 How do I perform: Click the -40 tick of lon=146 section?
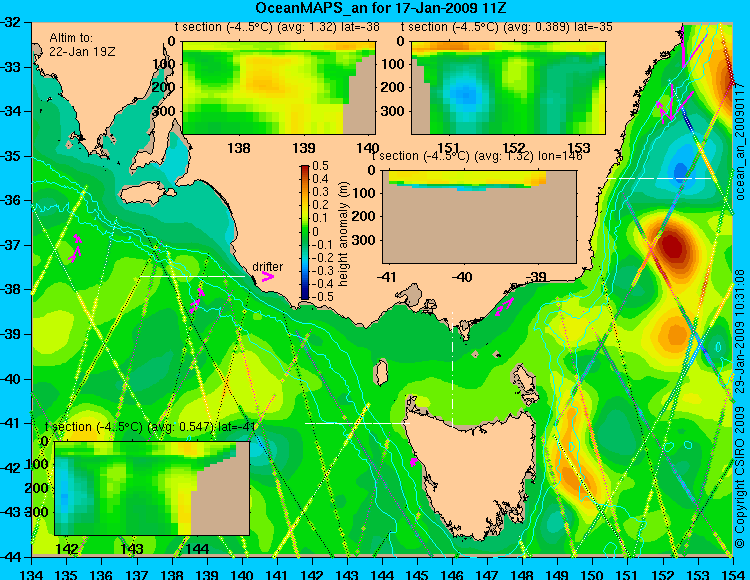coord(463,276)
